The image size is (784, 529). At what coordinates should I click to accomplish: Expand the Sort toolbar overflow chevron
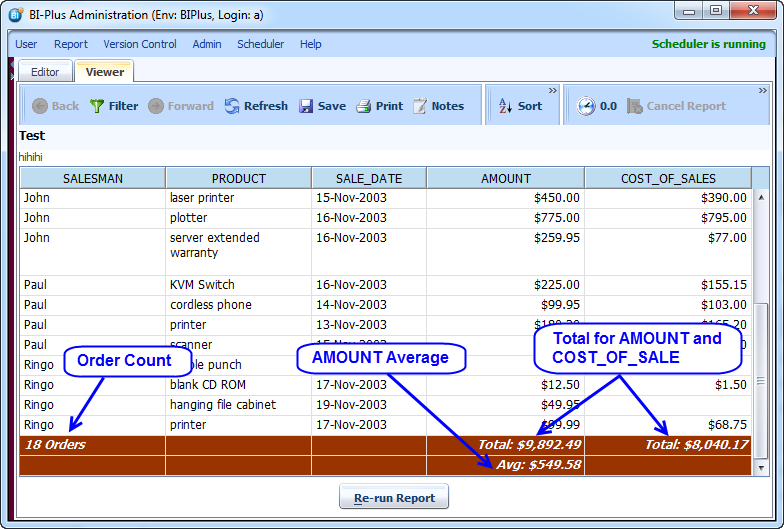551,91
